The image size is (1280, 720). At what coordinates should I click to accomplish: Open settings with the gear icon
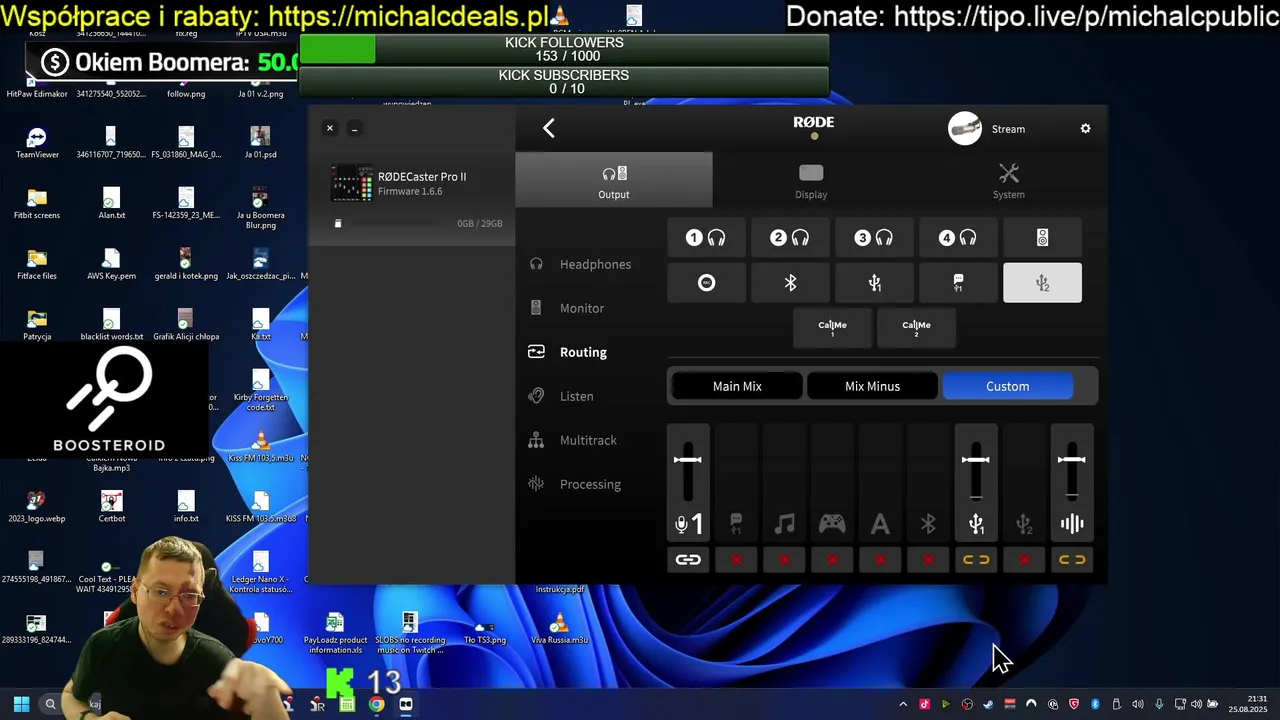tap(1086, 129)
